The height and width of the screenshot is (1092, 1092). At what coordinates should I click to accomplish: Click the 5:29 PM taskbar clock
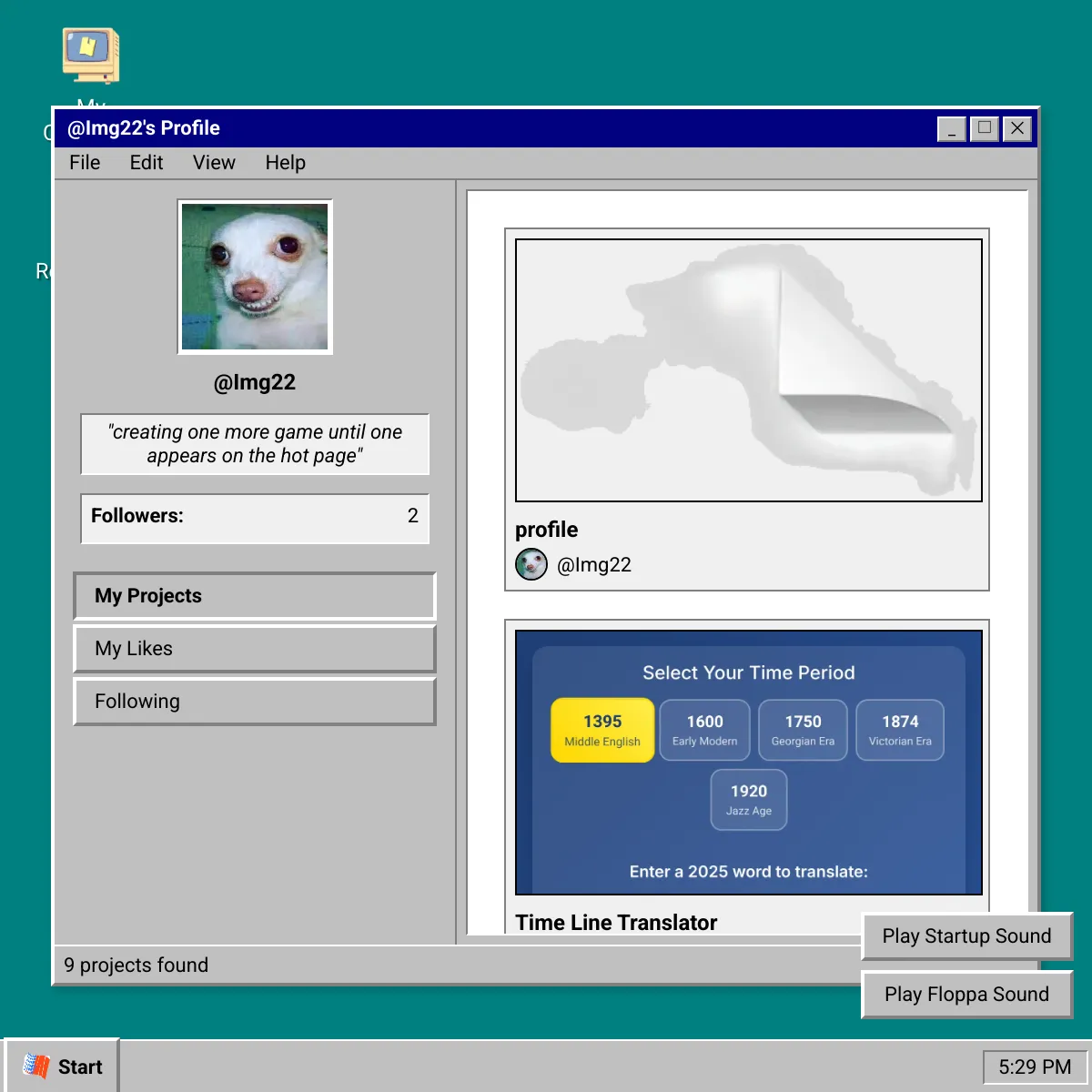[1035, 1067]
